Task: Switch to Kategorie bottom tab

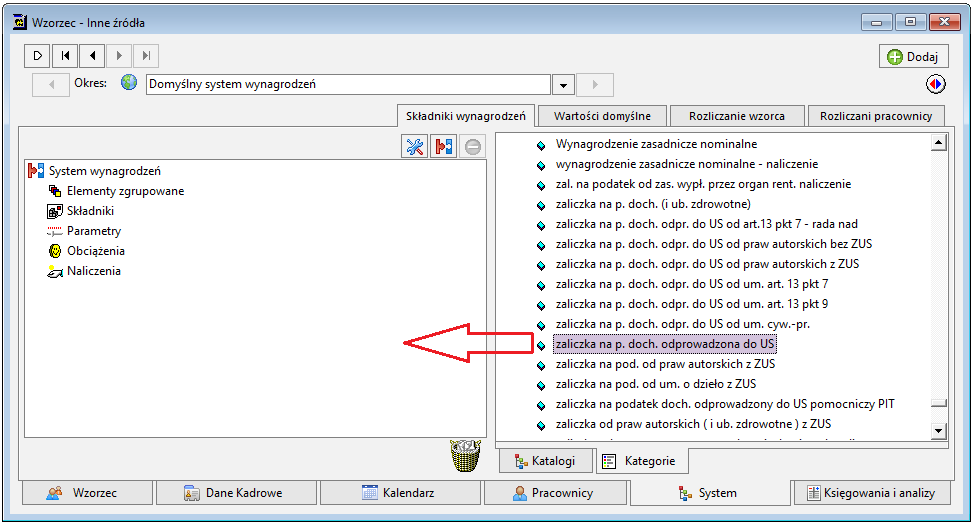Action: coord(641,461)
